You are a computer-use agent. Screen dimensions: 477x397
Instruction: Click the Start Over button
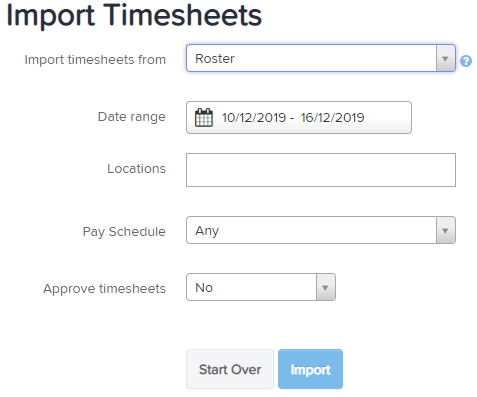tap(230, 369)
